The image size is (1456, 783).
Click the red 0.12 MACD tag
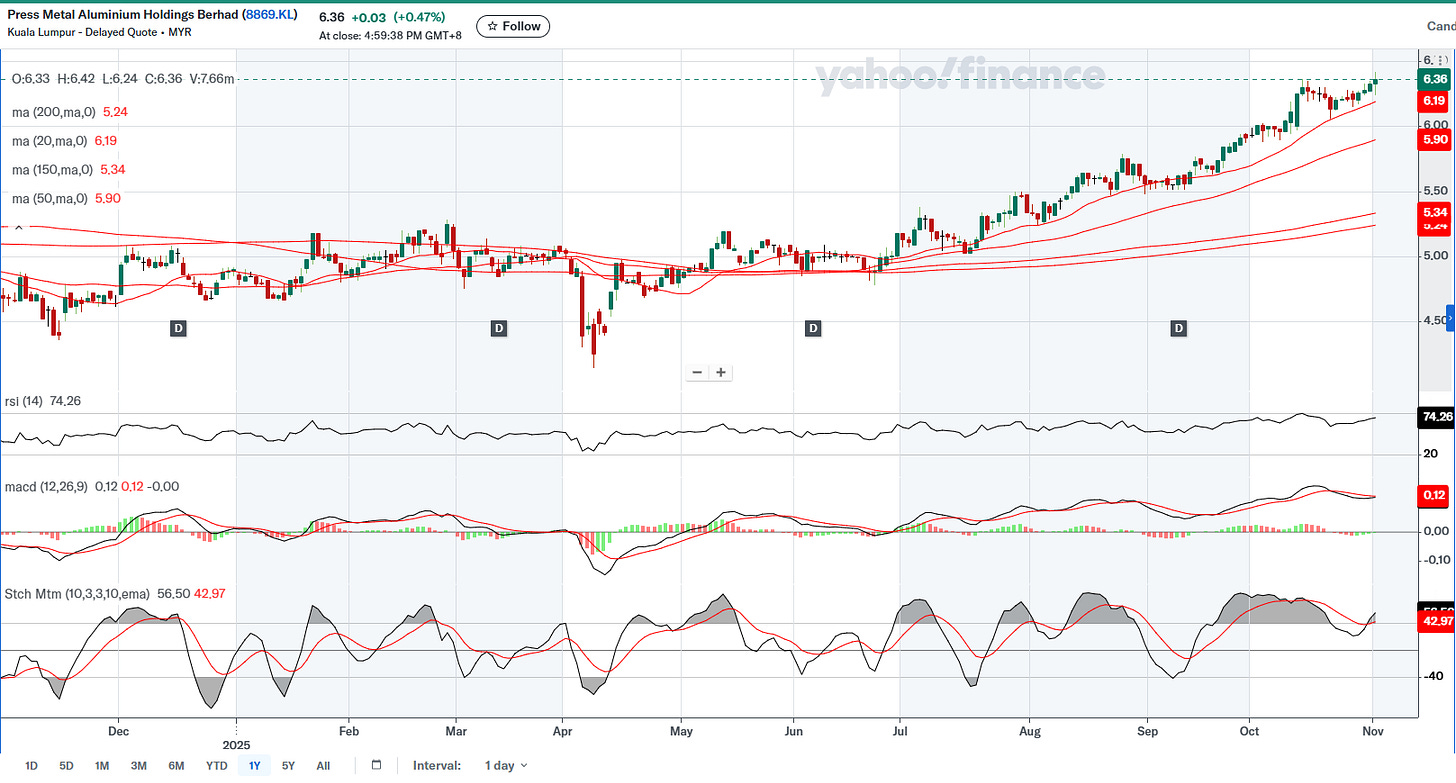1434,495
